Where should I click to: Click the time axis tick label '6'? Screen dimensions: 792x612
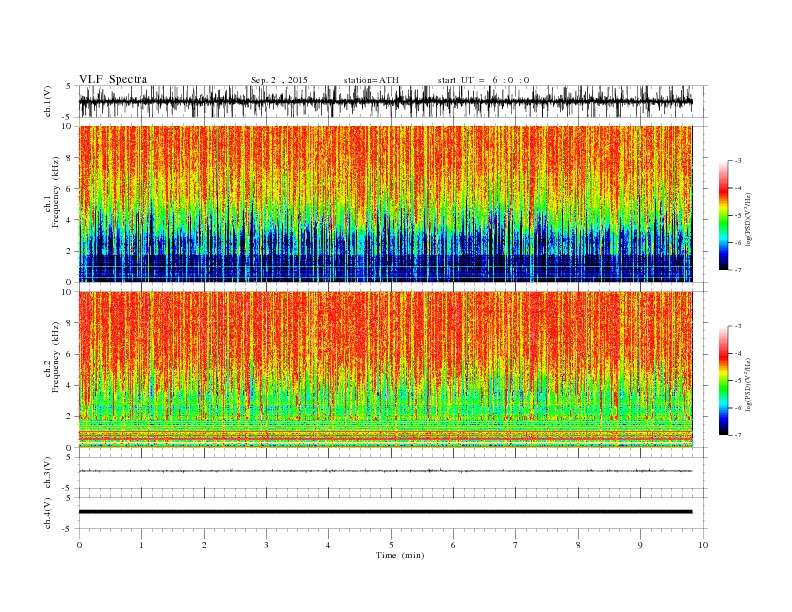coord(453,545)
